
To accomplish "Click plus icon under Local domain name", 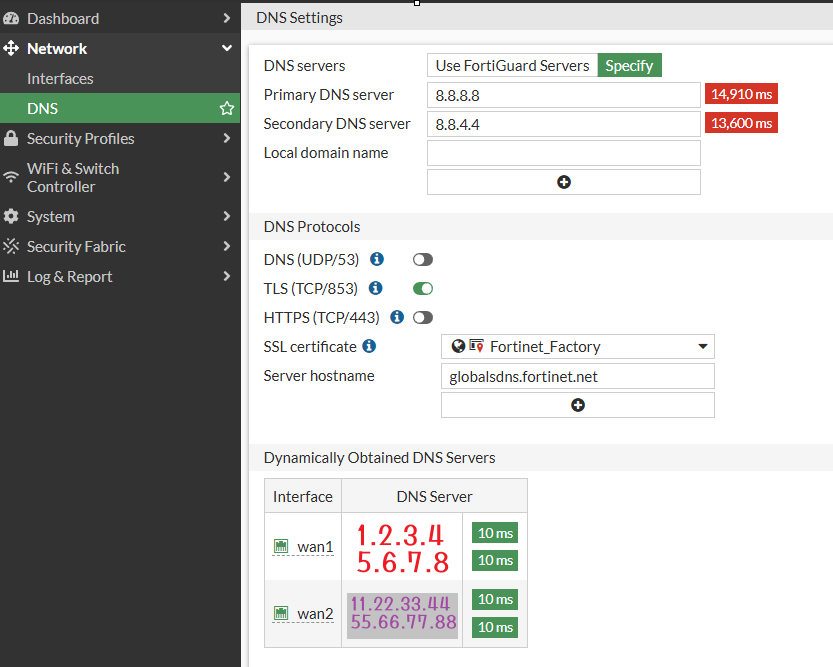I will 563,182.
